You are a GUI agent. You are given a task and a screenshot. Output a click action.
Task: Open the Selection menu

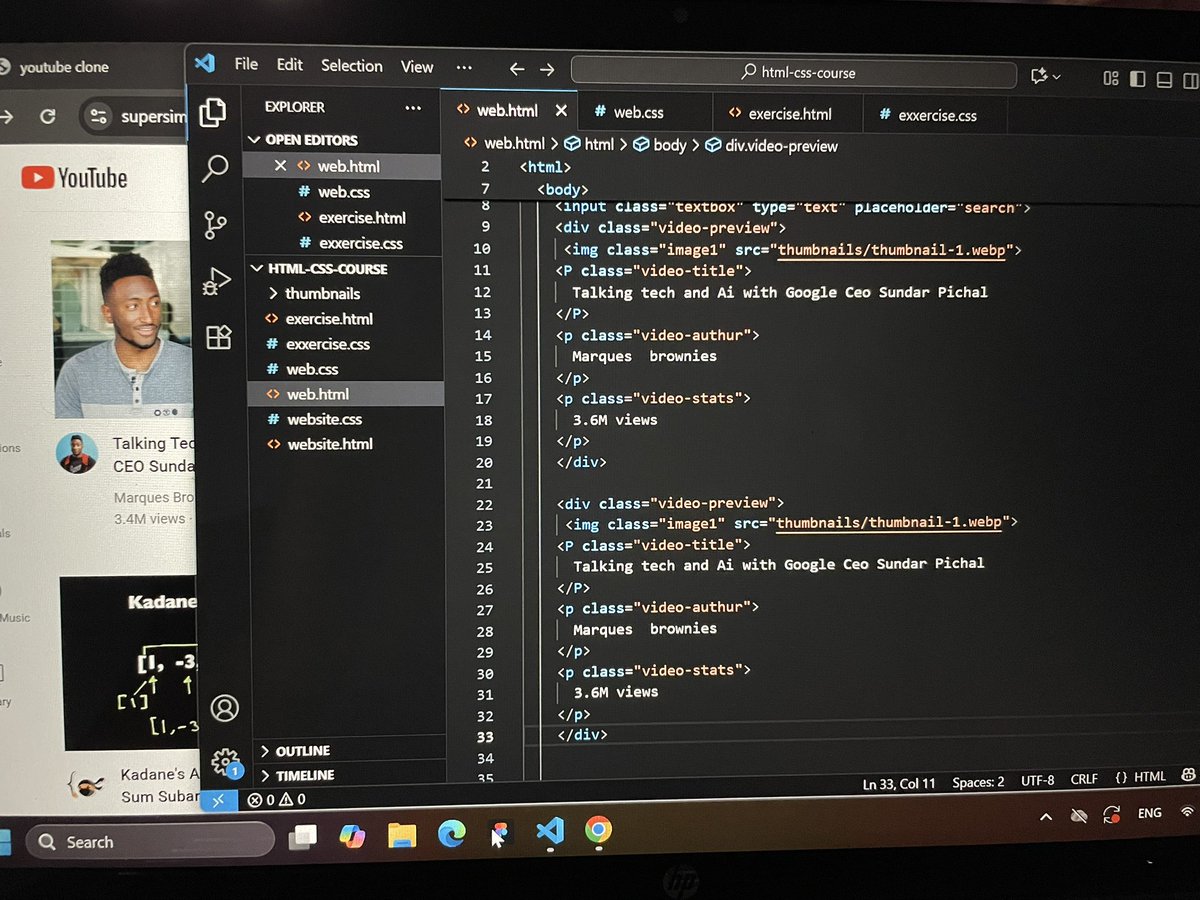(x=352, y=66)
